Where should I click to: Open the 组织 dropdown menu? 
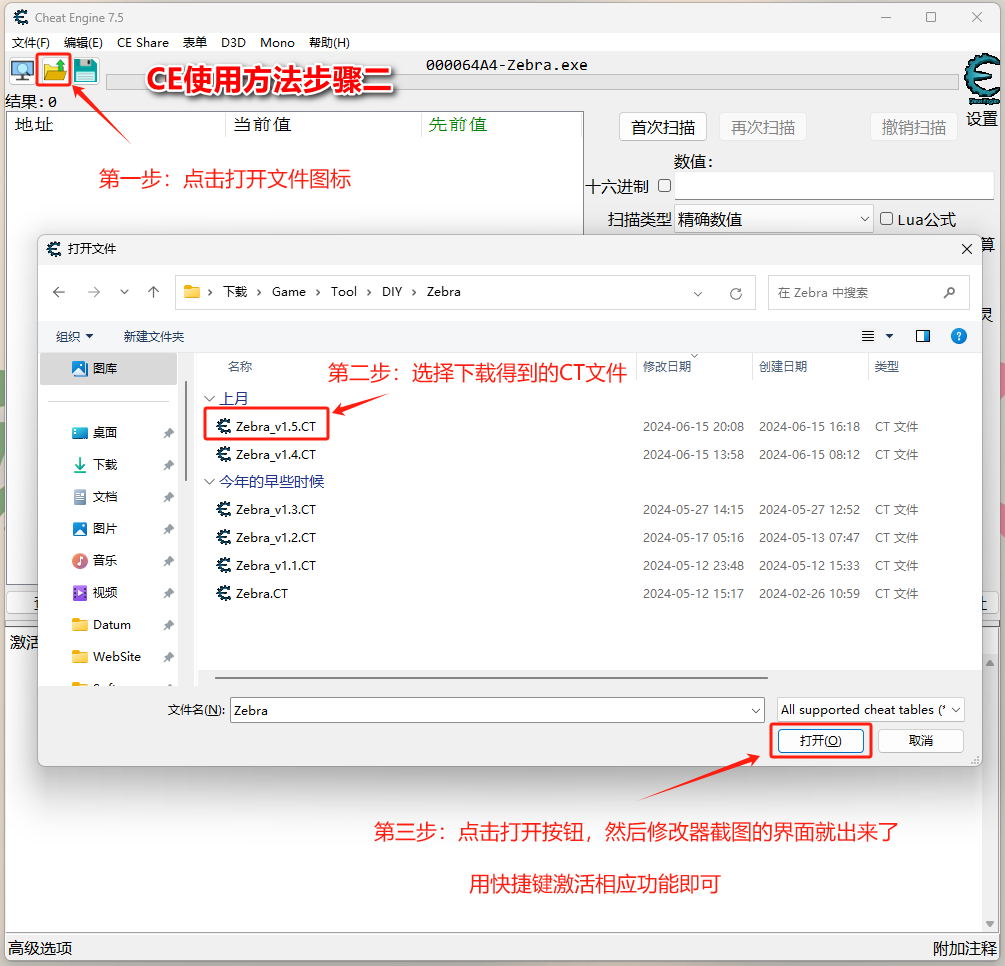click(75, 337)
